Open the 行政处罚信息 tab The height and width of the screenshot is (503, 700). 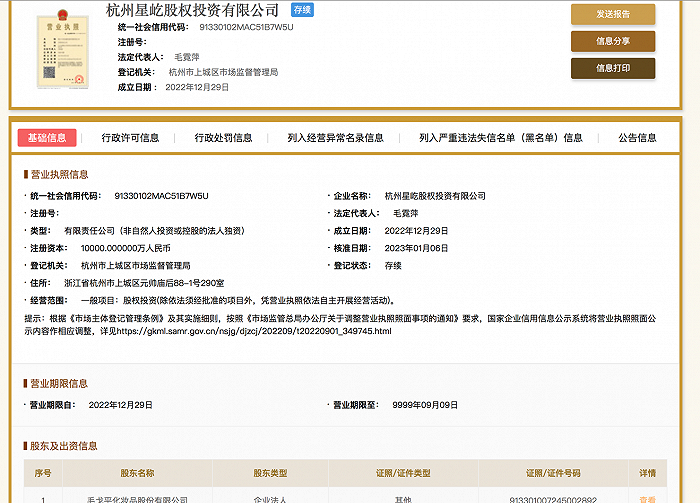coord(223,137)
